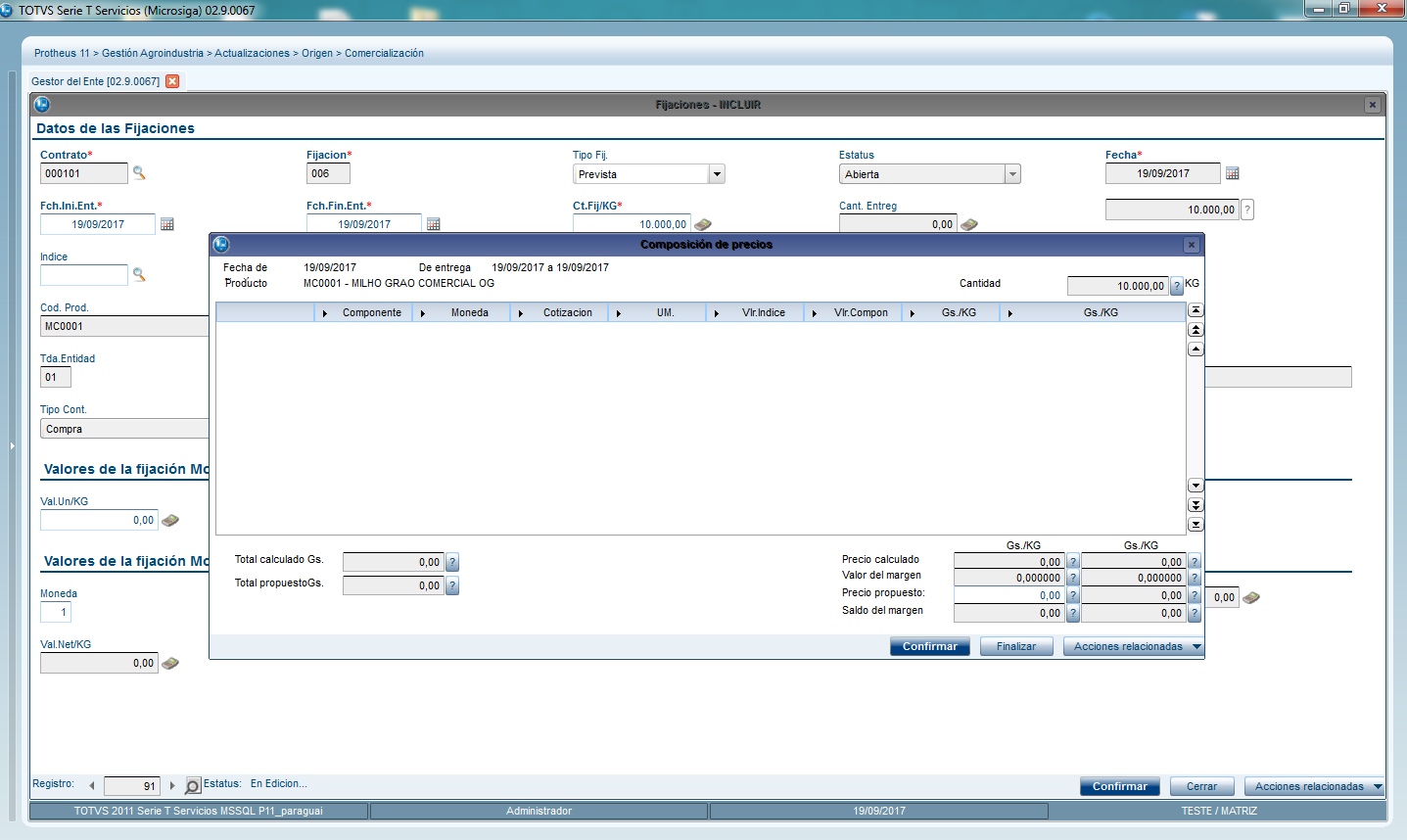Go to previous registro arrow
The width and height of the screenshot is (1407, 840).
point(92,785)
